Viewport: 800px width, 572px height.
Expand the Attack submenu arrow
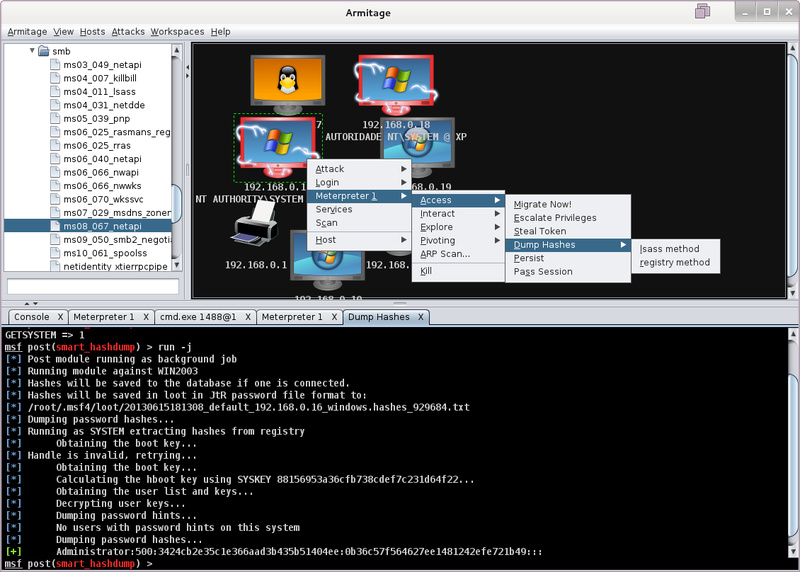coord(404,168)
